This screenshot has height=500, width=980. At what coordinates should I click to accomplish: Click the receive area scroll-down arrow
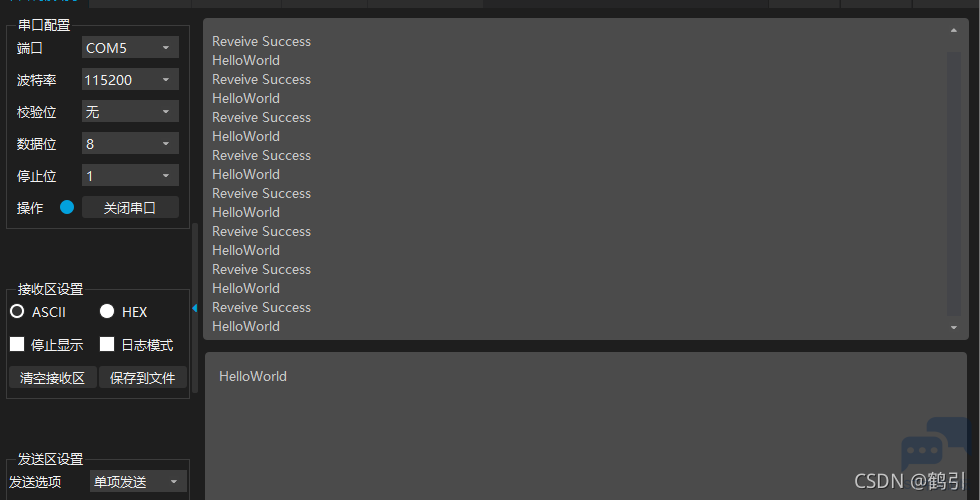(954, 328)
